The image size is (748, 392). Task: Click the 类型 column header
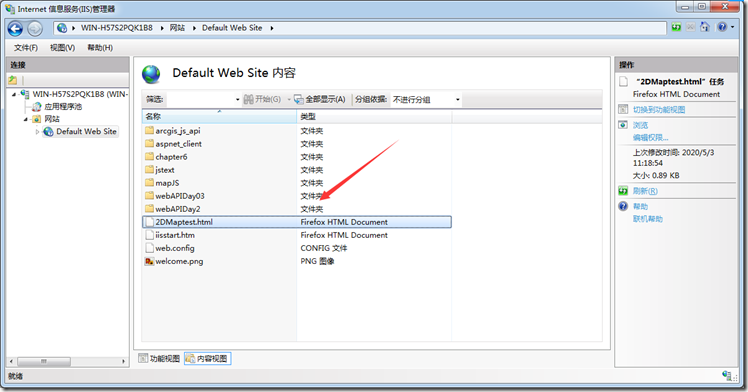pyautogui.click(x=374, y=116)
